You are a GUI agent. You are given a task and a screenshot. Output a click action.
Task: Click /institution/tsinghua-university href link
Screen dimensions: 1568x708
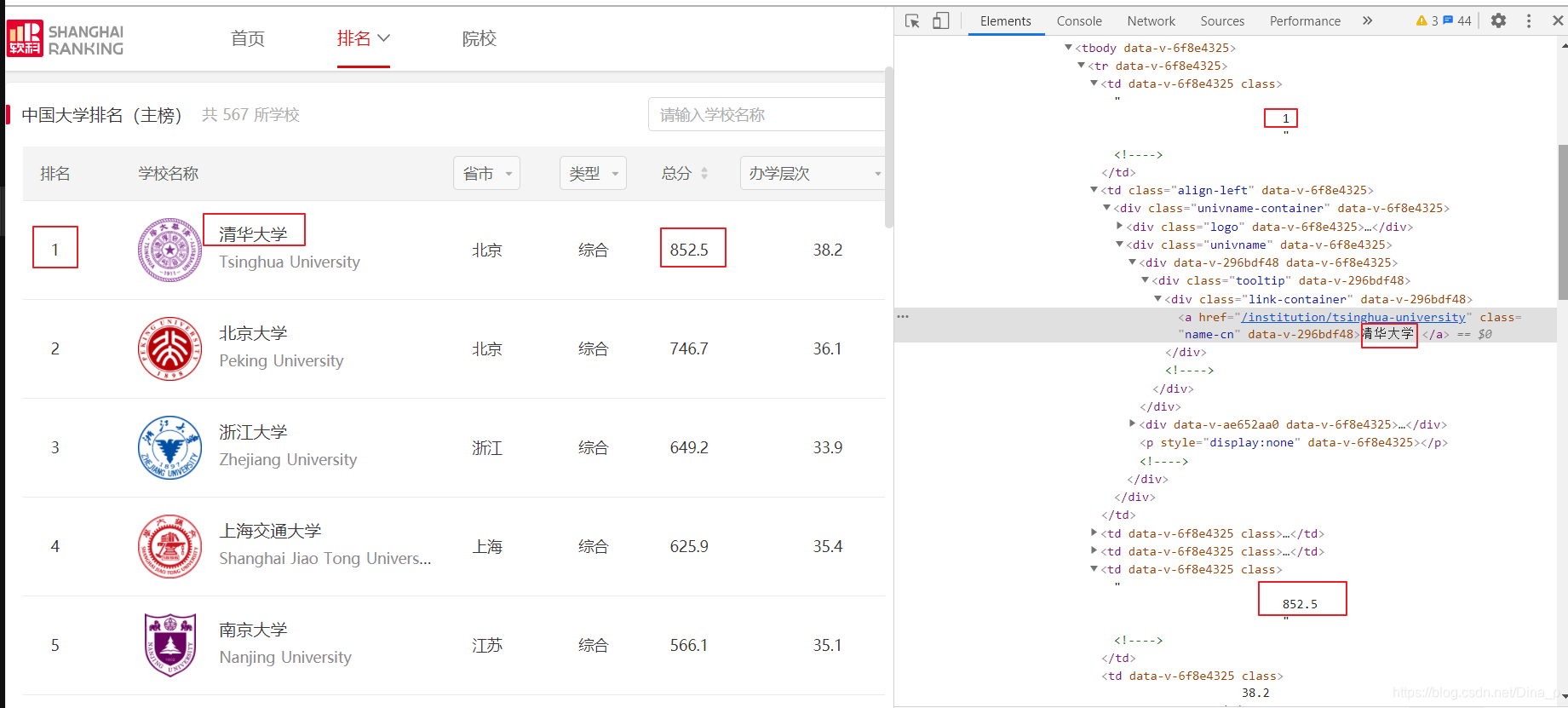click(1353, 317)
